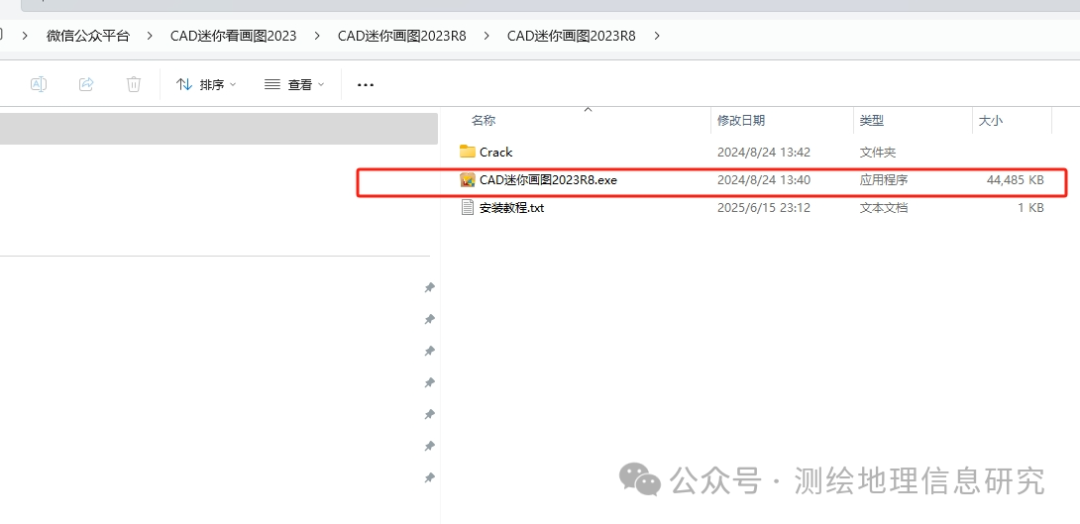Click the 文件夹 type cell

point(878,152)
